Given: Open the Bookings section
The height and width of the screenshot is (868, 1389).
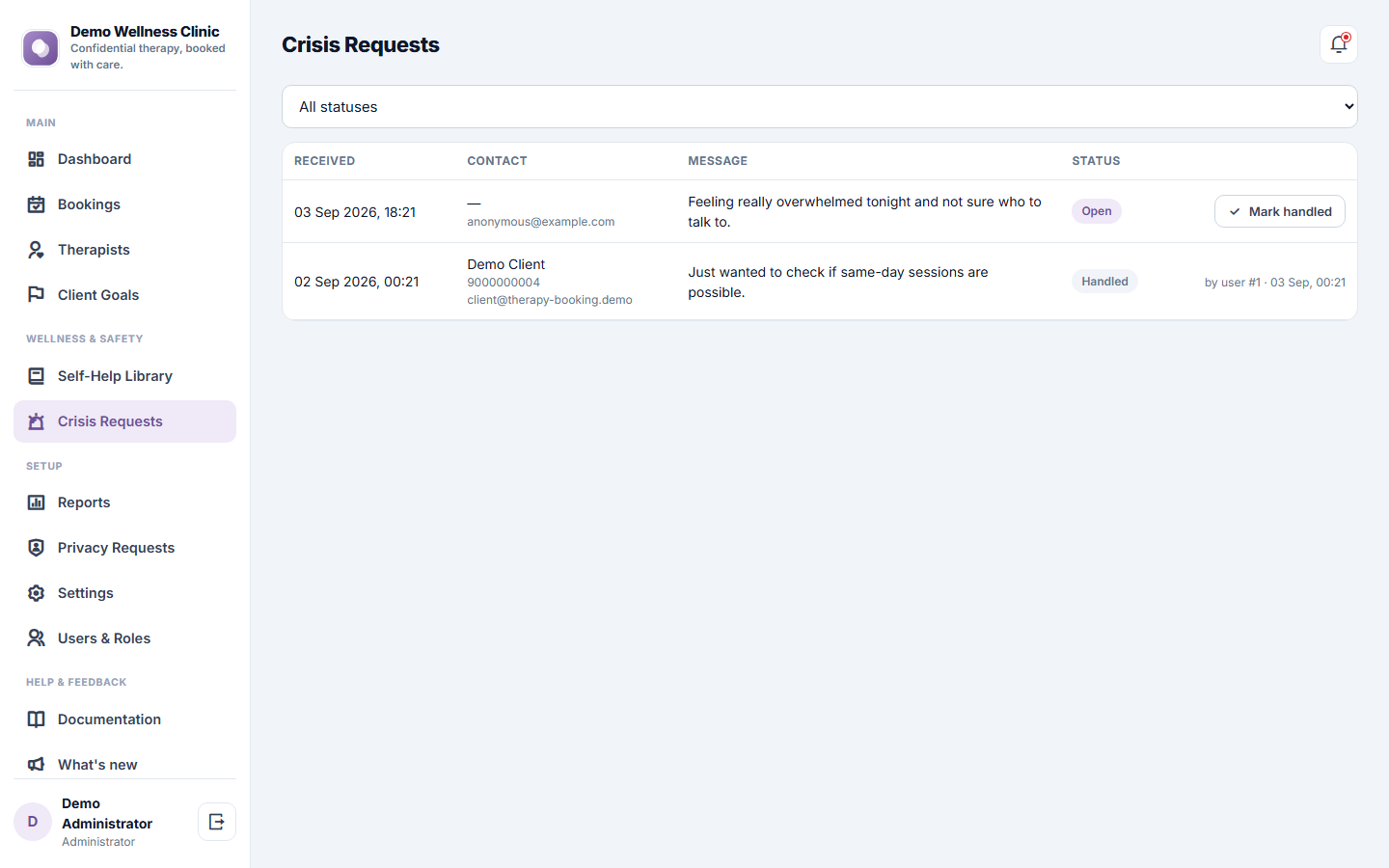Looking at the screenshot, I should [x=124, y=204].
